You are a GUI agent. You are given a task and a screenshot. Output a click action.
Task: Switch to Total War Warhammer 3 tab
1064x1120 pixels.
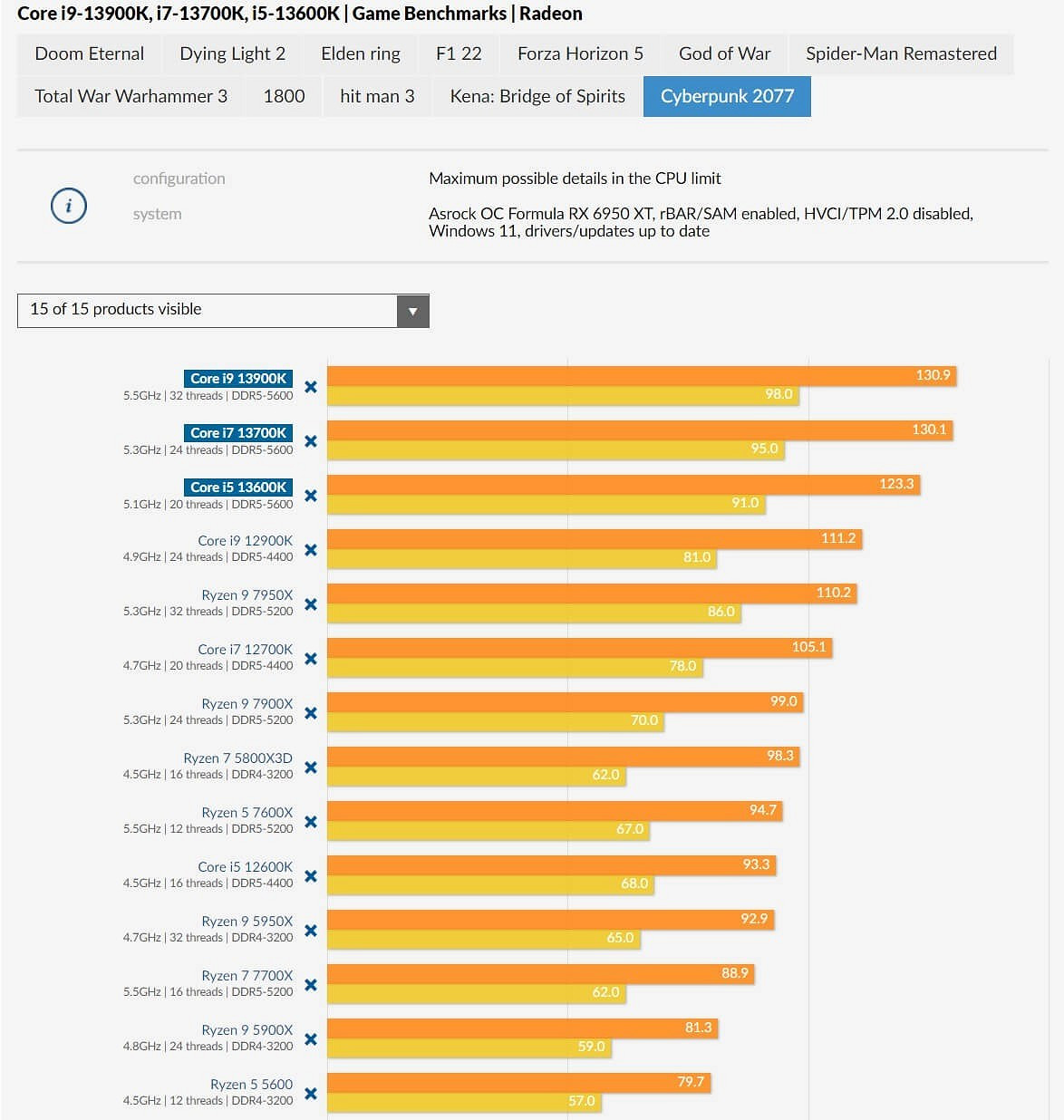[x=131, y=97]
